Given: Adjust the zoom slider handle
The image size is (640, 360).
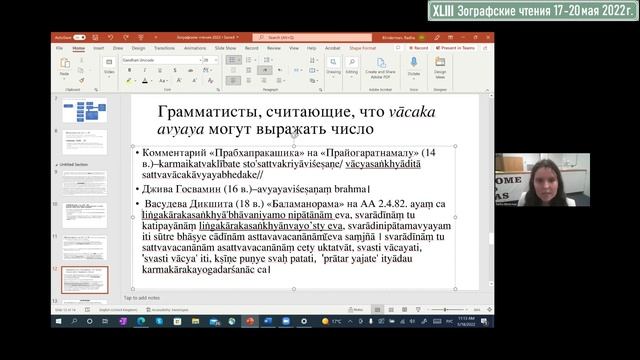Looking at the screenshot, I should pyautogui.click(x=445, y=310).
